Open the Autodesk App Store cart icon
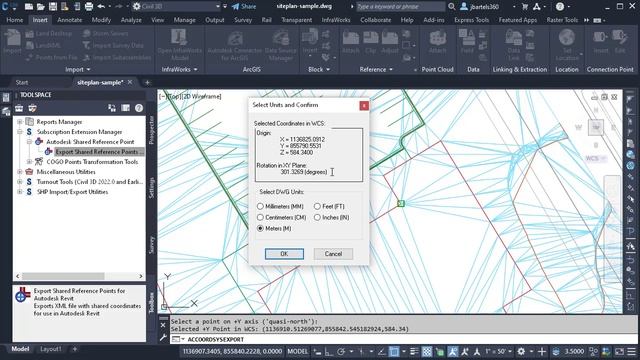 tap(525, 7)
